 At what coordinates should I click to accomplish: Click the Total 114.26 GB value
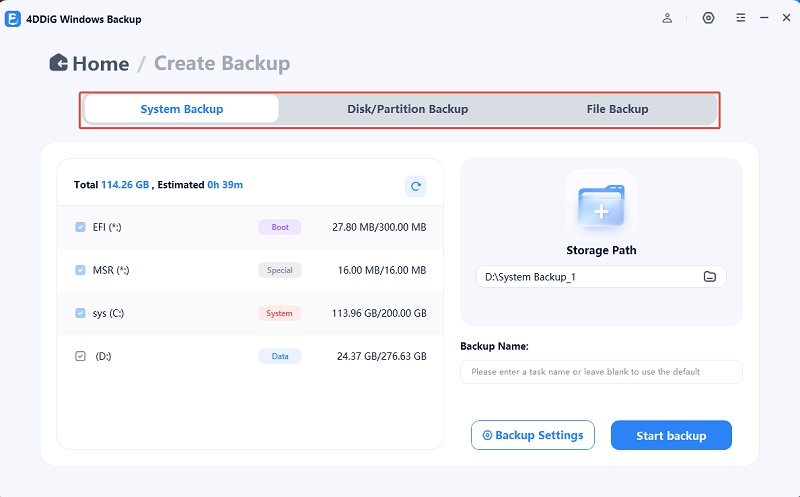click(125, 185)
